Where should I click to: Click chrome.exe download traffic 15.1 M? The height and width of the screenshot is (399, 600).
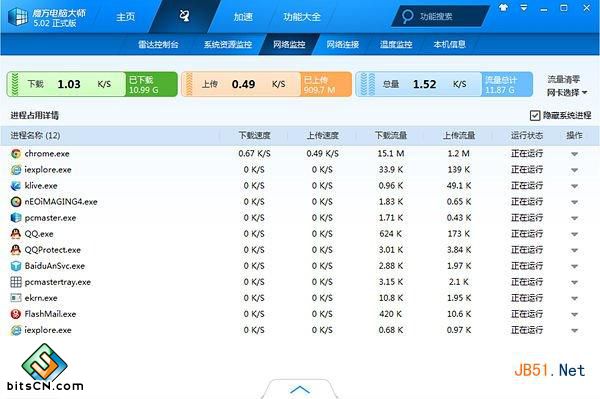391,154
